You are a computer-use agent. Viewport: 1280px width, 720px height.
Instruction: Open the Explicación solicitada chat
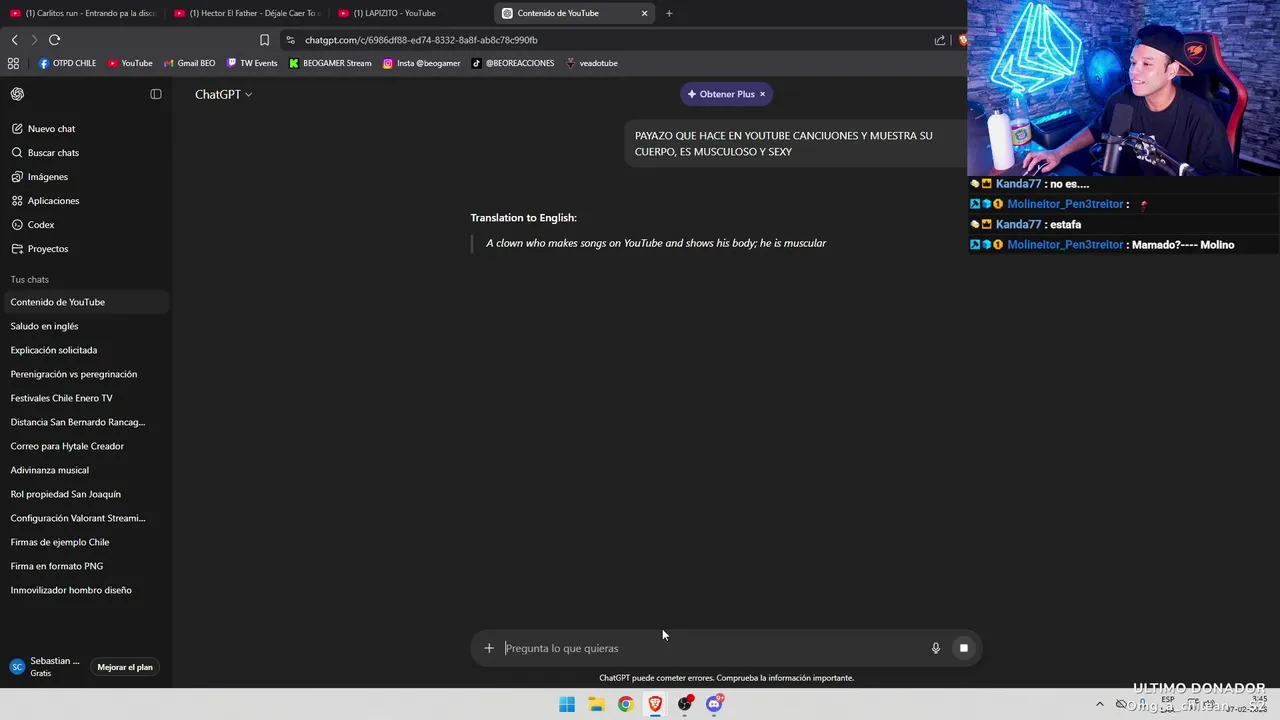point(85,350)
